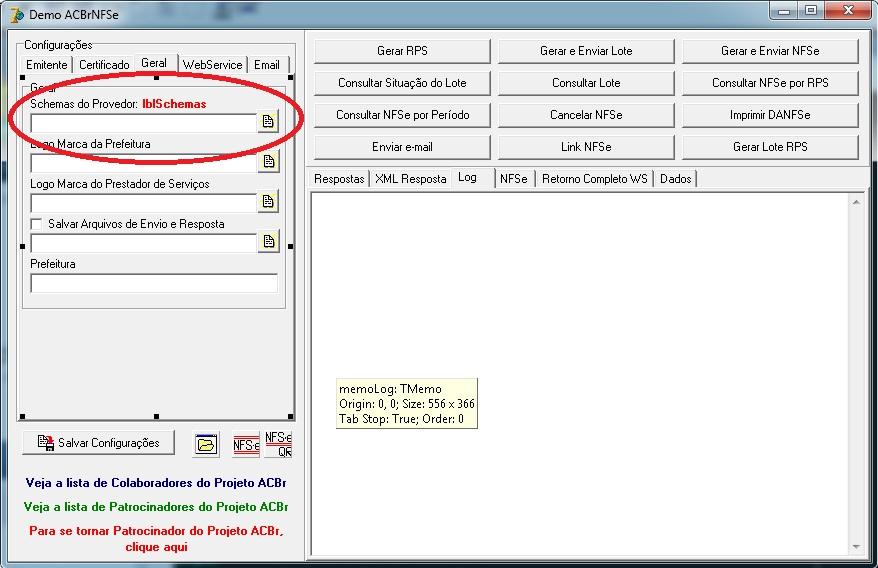This screenshot has height=568, width=878.
Task: Browse for Logo Marca da Prefeitura file
Action: [269, 161]
